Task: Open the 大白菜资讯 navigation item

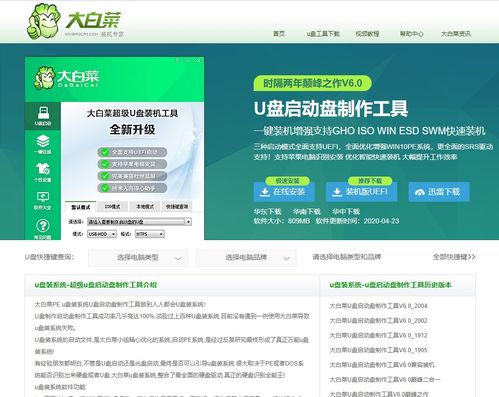Action: (x=456, y=34)
